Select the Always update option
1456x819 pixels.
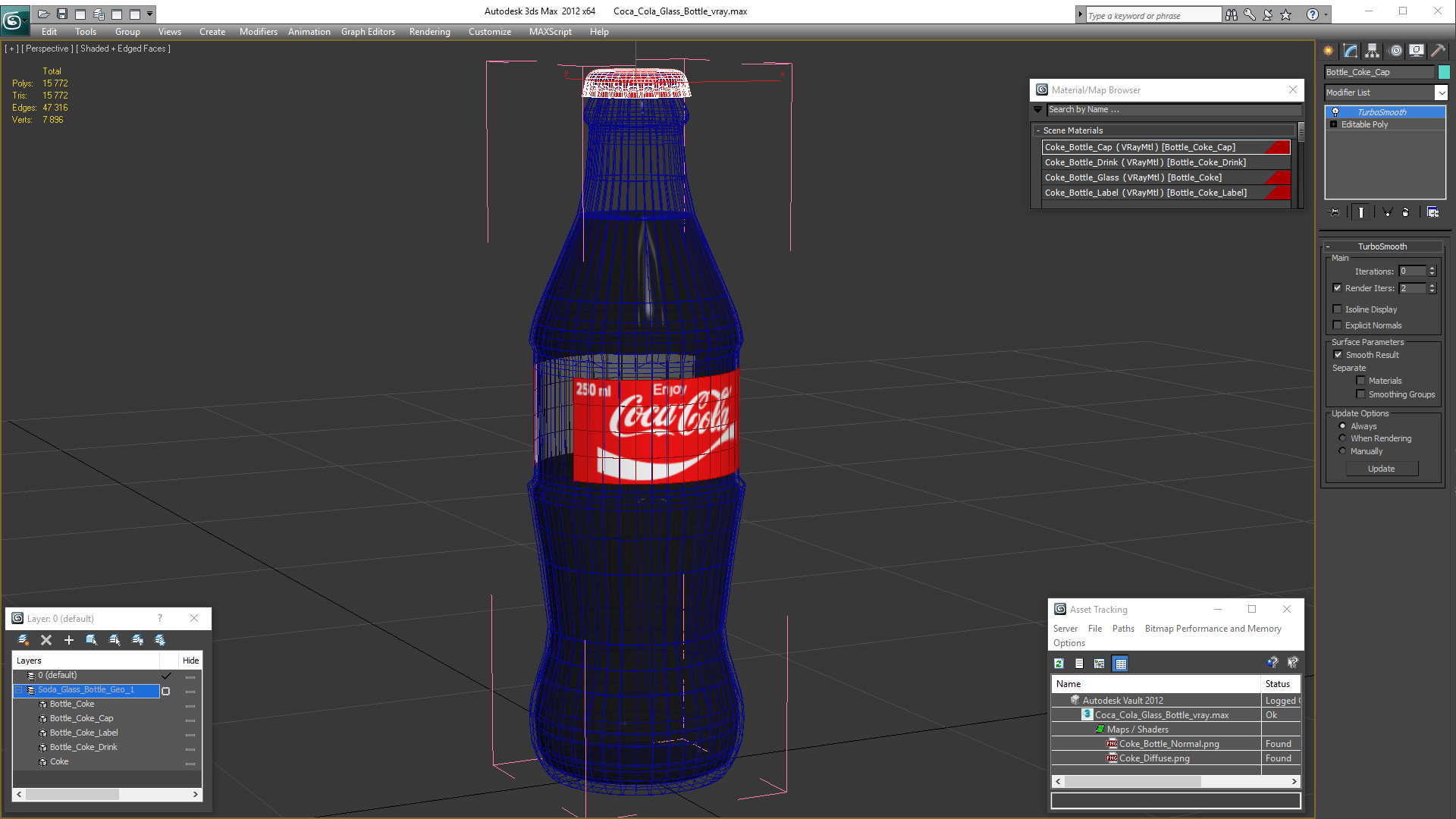[1343, 426]
